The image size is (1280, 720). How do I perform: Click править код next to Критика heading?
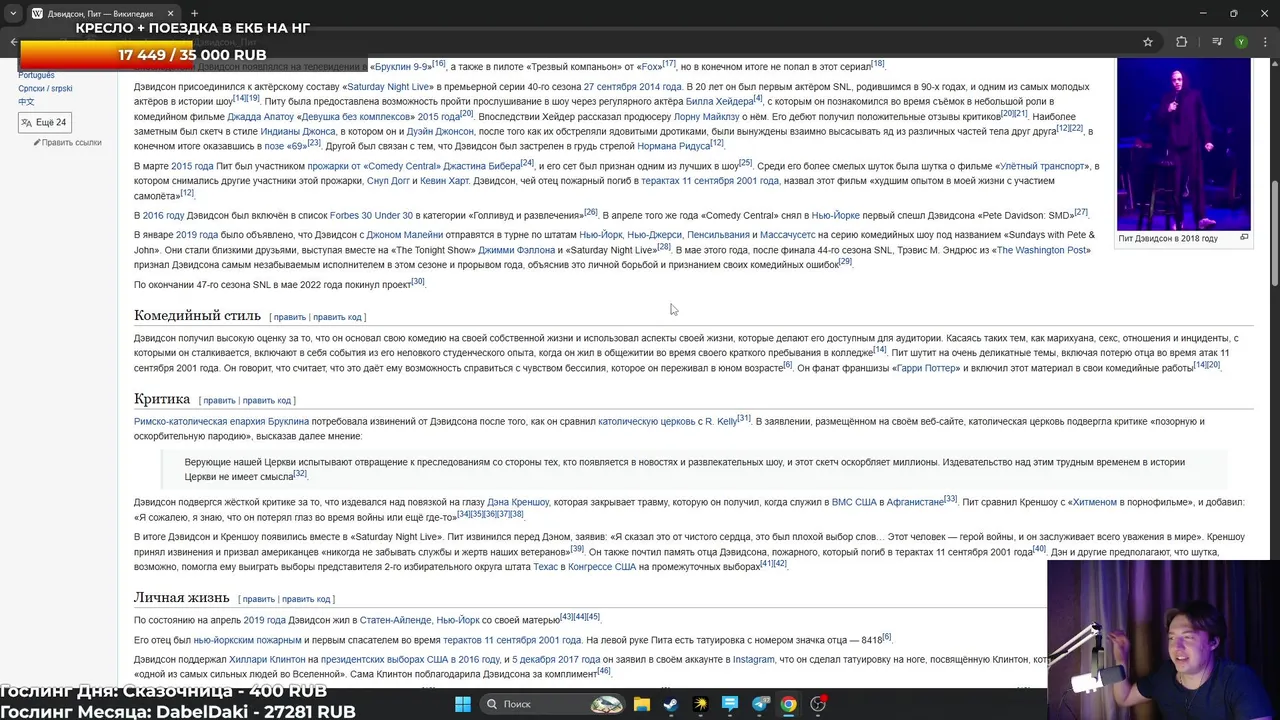[x=267, y=400]
